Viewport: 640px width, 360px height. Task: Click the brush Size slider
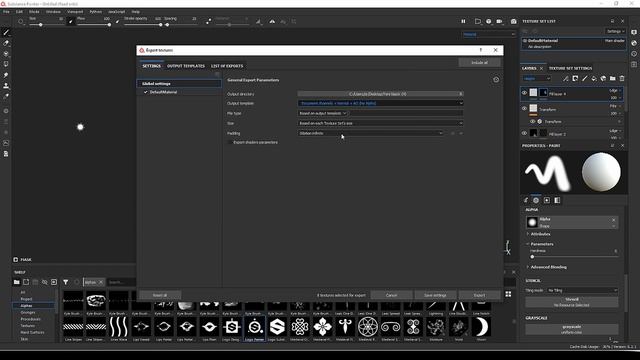[x=46, y=24]
